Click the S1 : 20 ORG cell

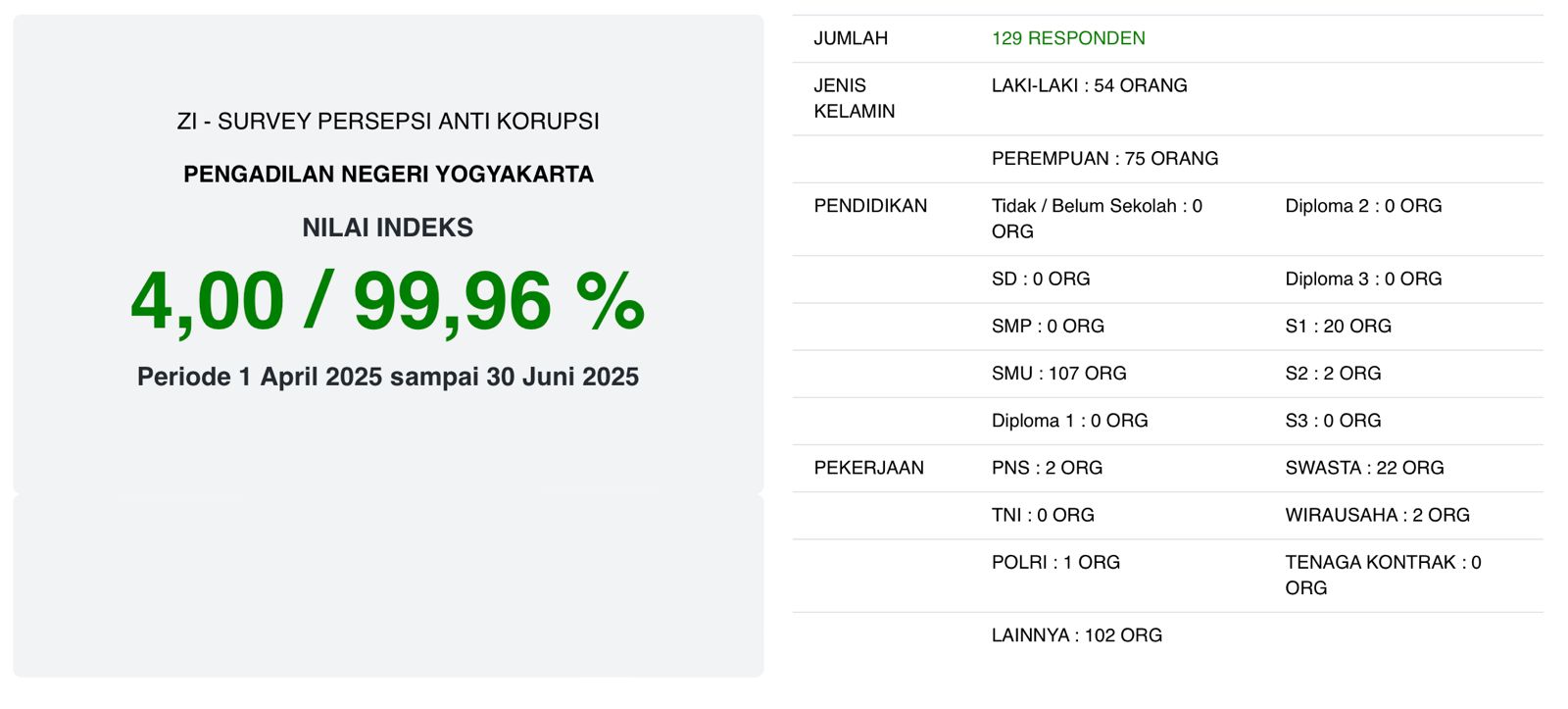coord(1338,327)
